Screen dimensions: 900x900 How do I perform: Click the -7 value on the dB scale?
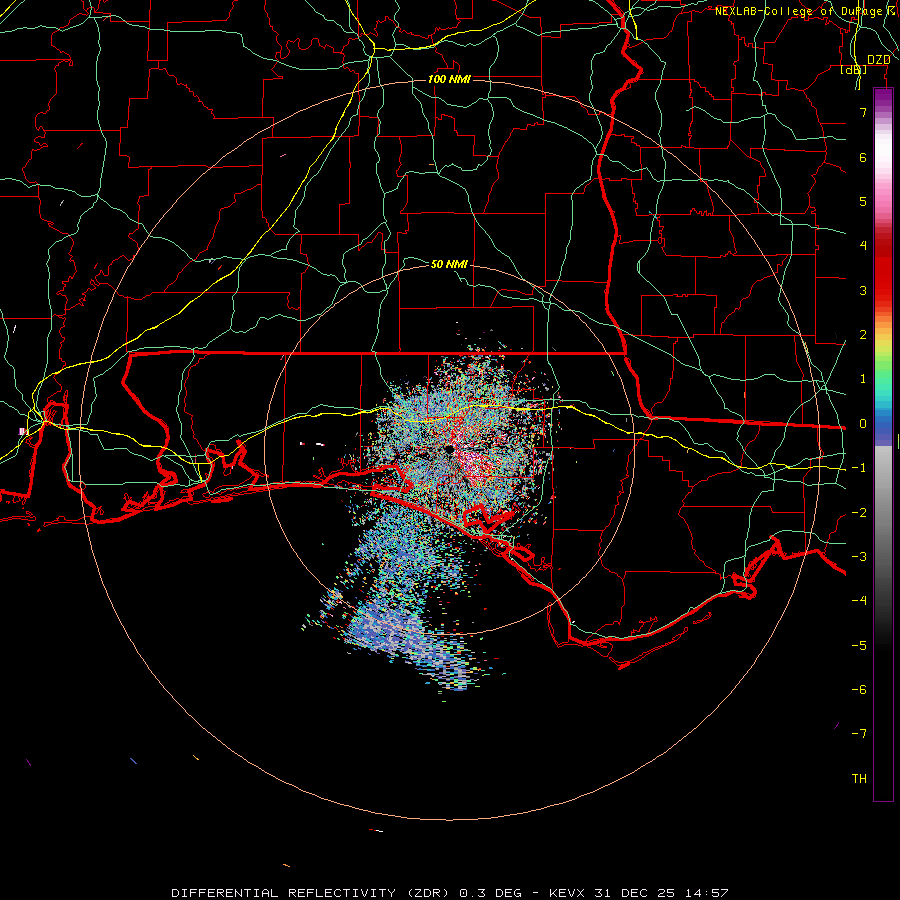click(859, 734)
